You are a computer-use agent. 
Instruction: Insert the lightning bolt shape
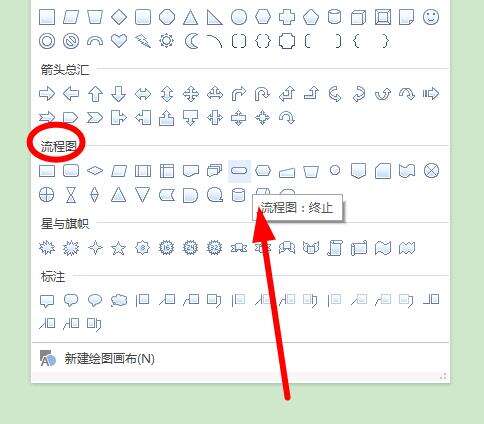(x=143, y=41)
